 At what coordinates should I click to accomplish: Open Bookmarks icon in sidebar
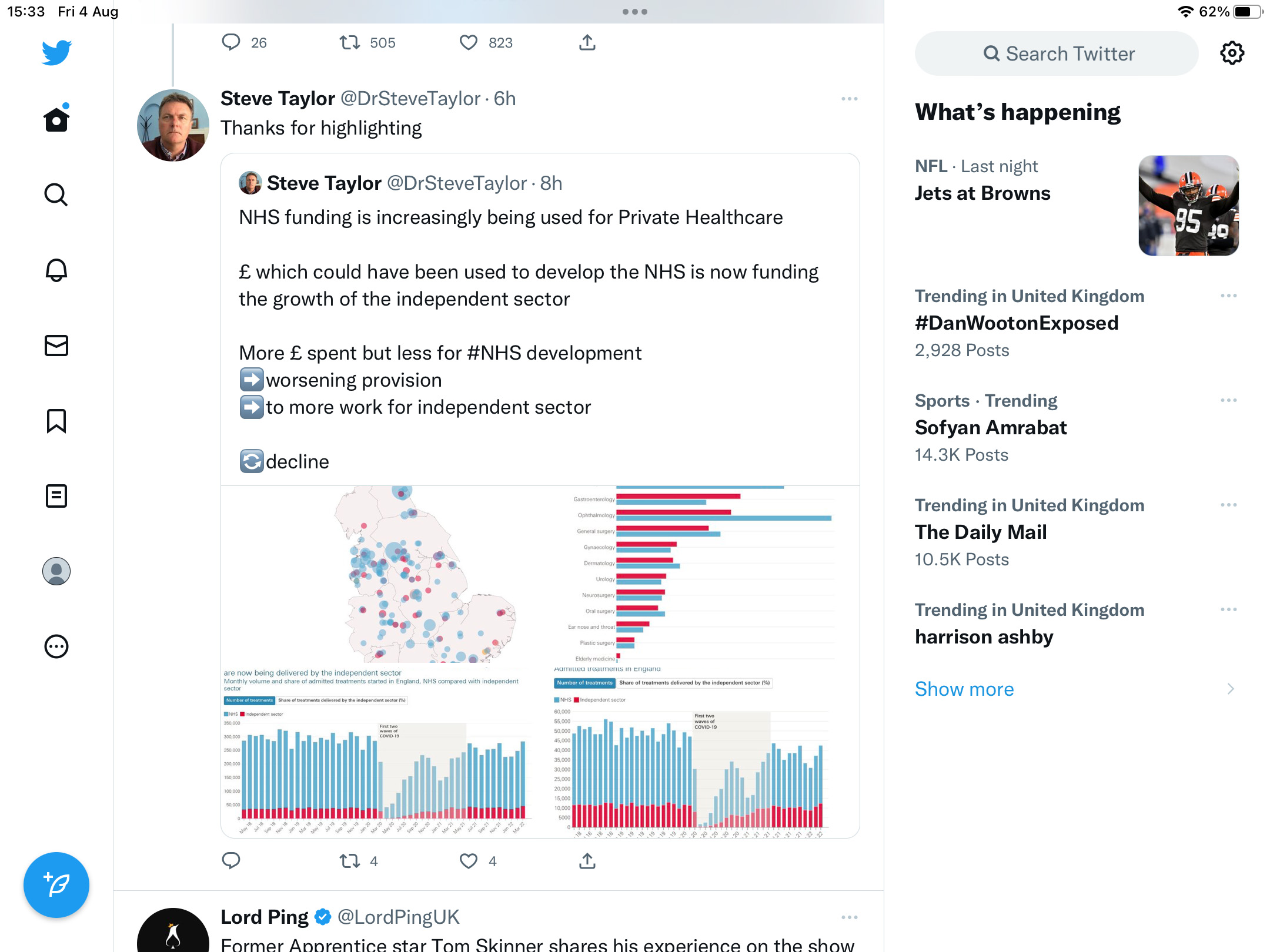(56, 421)
